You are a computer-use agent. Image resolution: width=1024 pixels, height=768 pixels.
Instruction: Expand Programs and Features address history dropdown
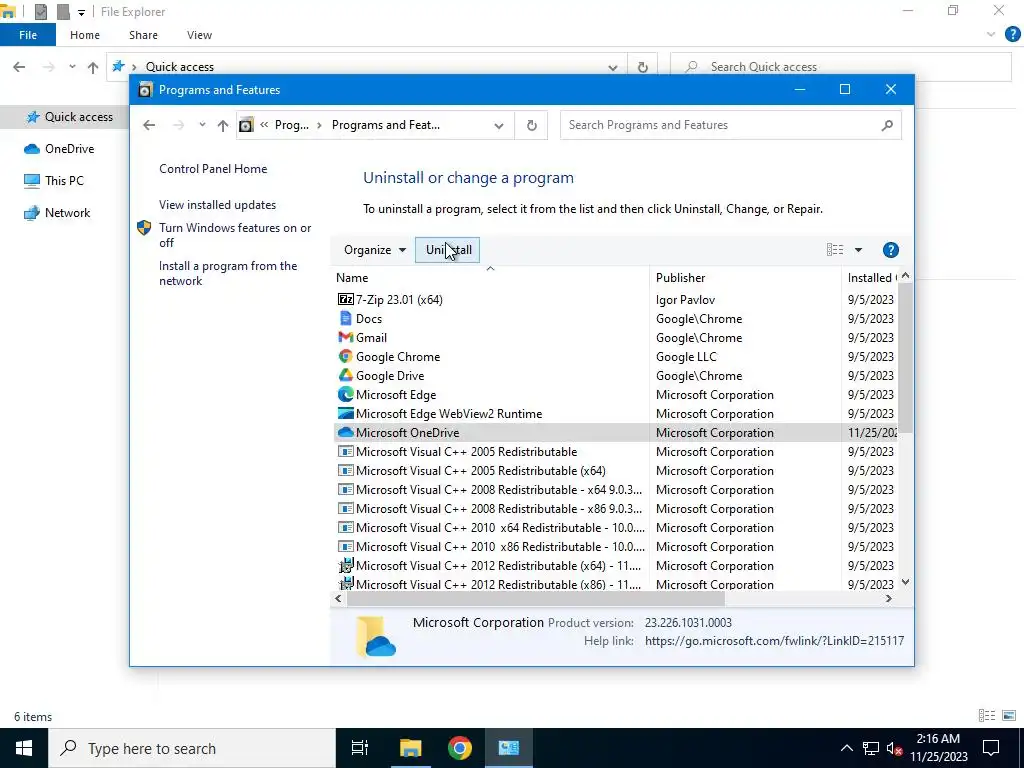click(499, 125)
